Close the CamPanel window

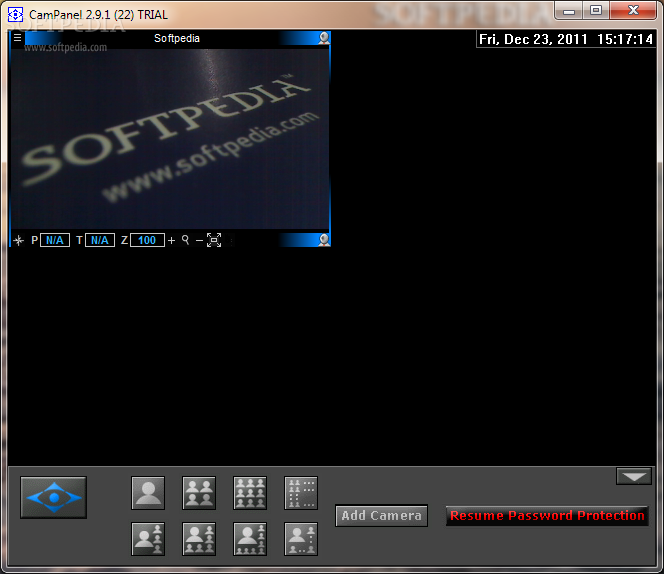pyautogui.click(x=633, y=11)
